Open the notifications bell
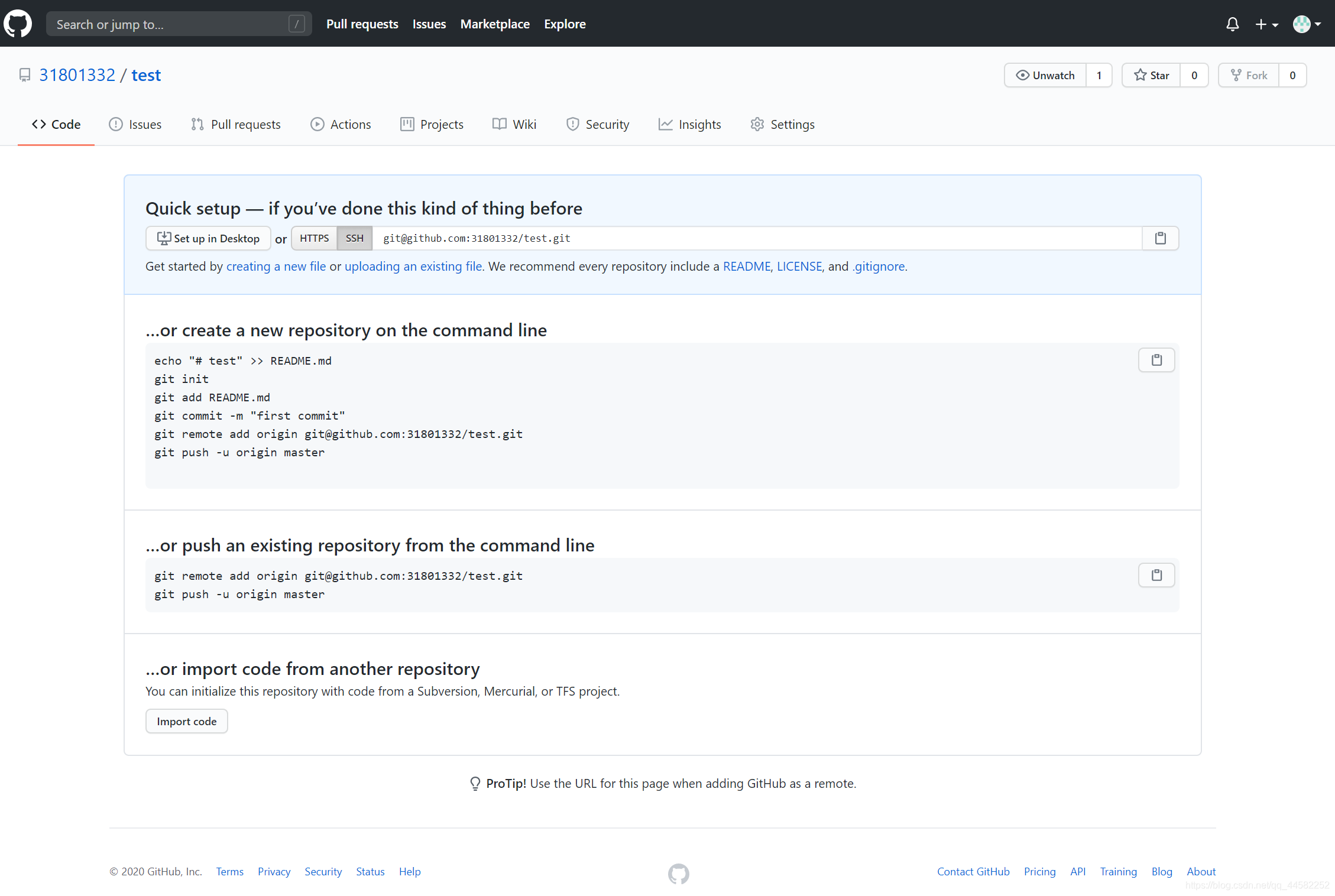 (1232, 24)
